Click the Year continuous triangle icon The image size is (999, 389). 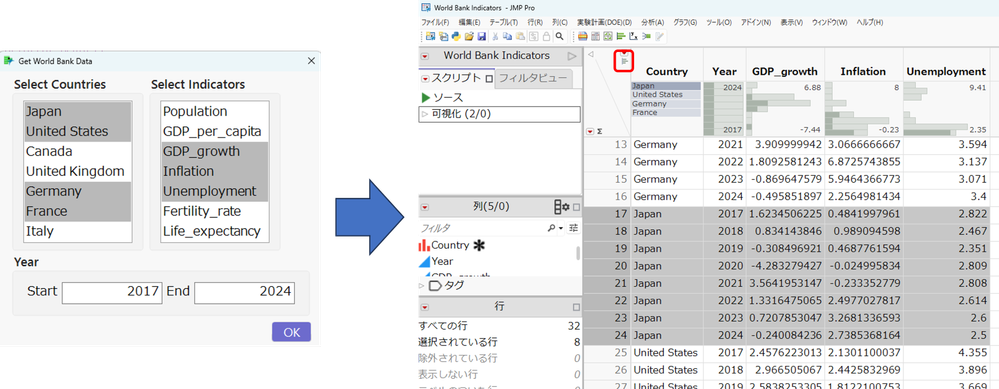coord(424,261)
